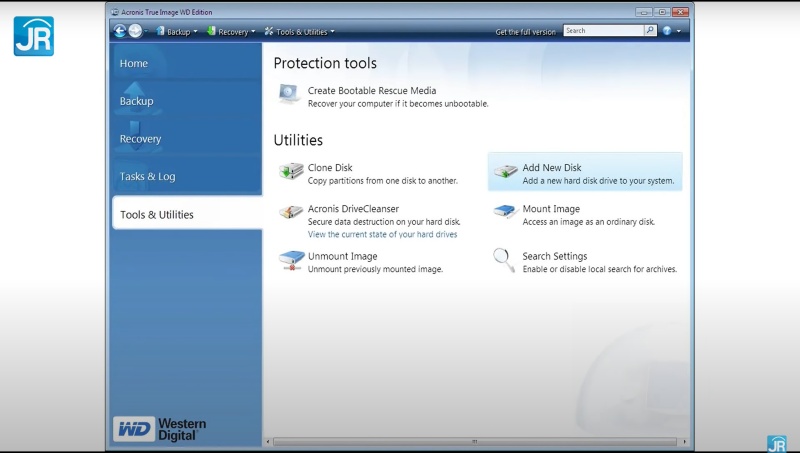
Task: Click the Create Bootable Rescue Media icon
Action: point(289,94)
